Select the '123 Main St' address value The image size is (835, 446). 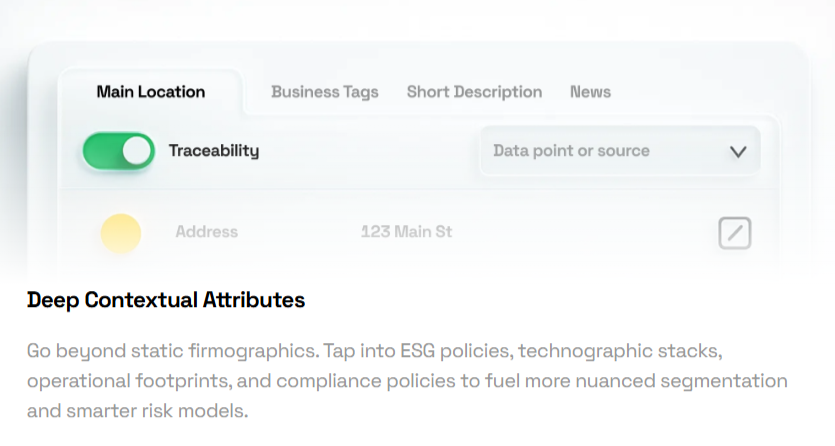point(406,232)
